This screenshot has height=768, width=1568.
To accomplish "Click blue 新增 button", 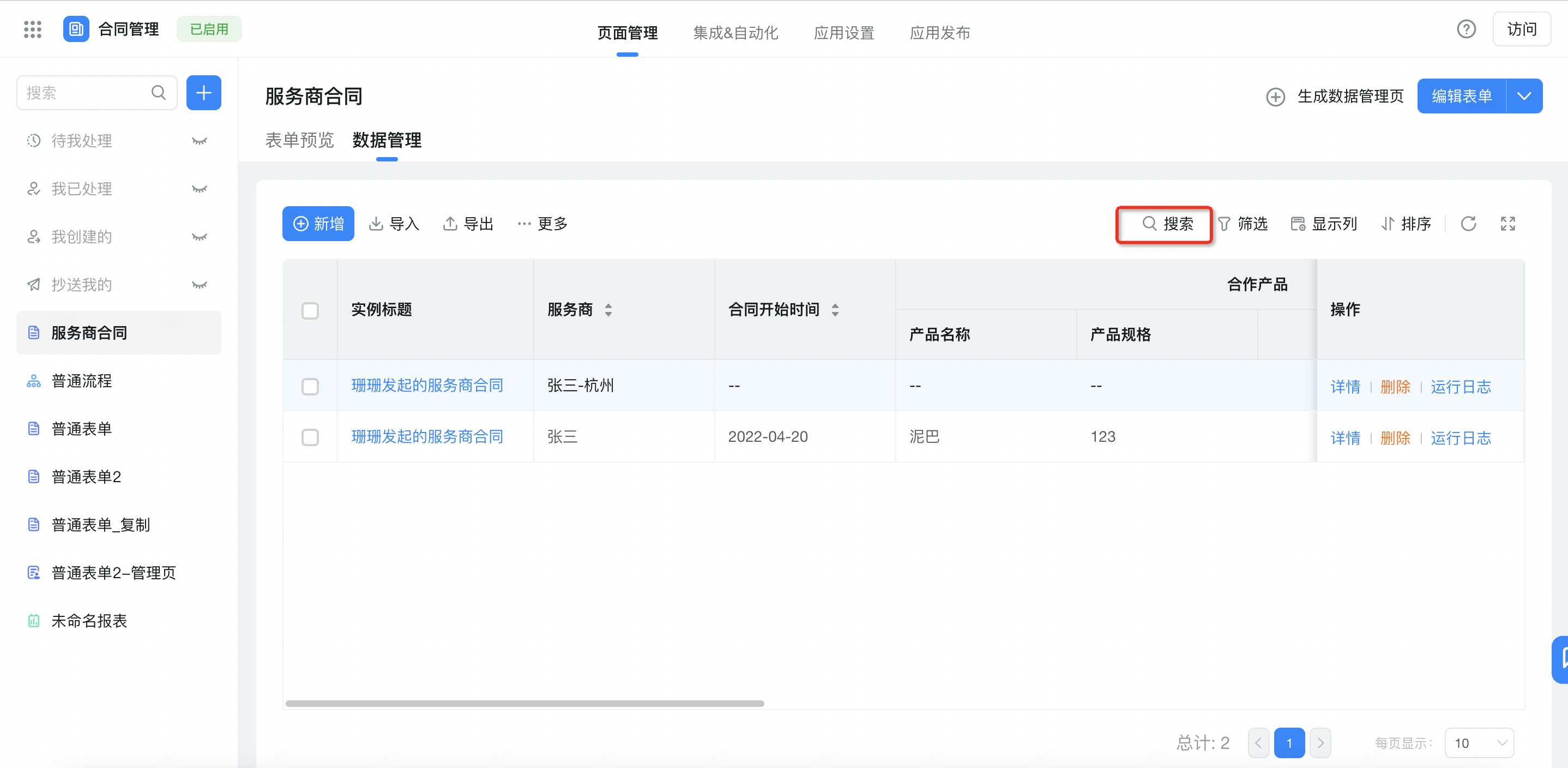I will tap(318, 224).
